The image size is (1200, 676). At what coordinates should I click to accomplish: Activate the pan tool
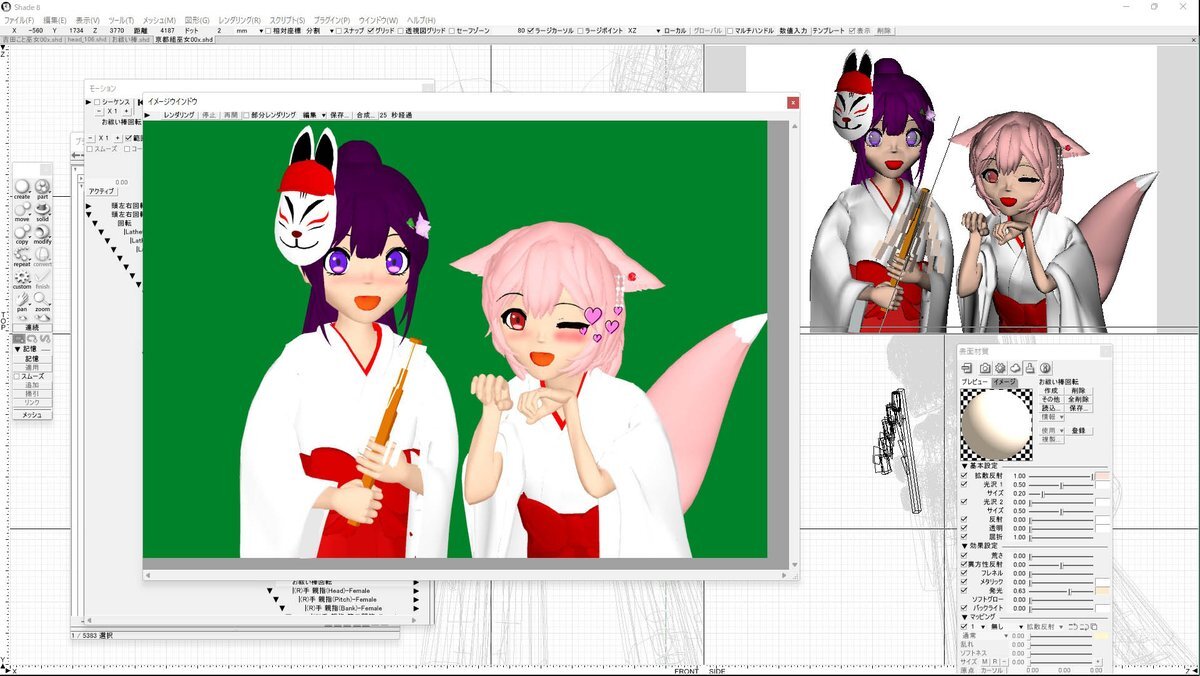coord(22,300)
